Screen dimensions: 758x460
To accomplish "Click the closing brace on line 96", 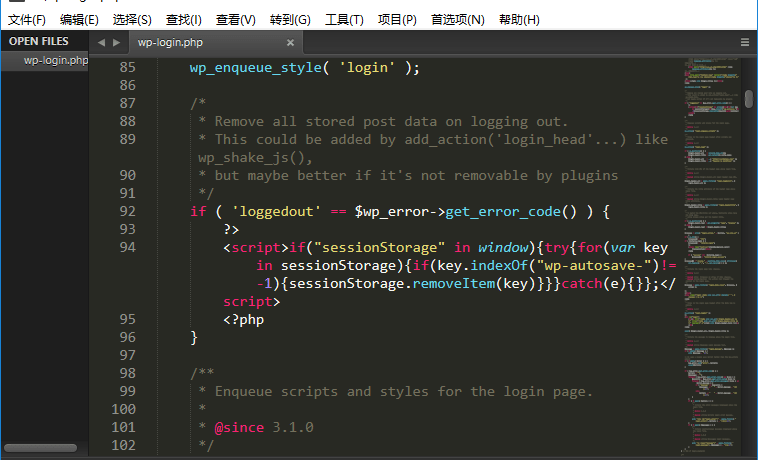I will click(x=194, y=337).
